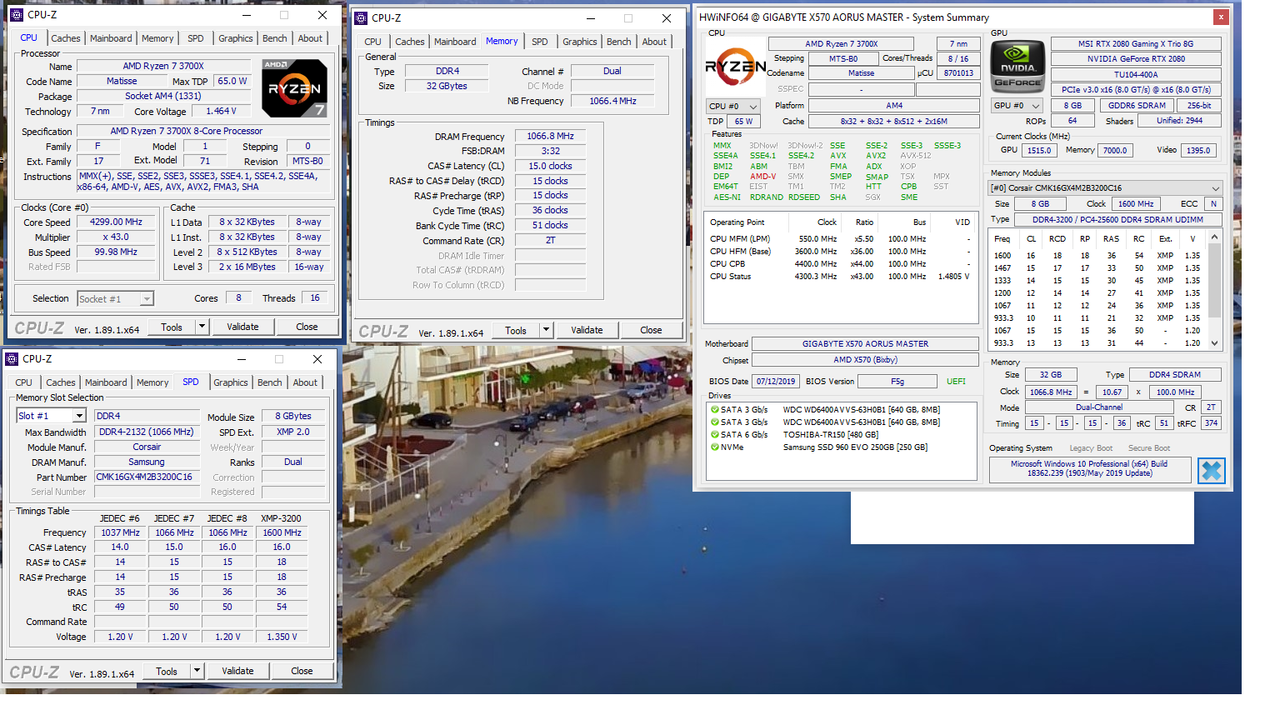Open the Slot #1 memory slot dropdown
The image size is (1280, 720).
79,416
